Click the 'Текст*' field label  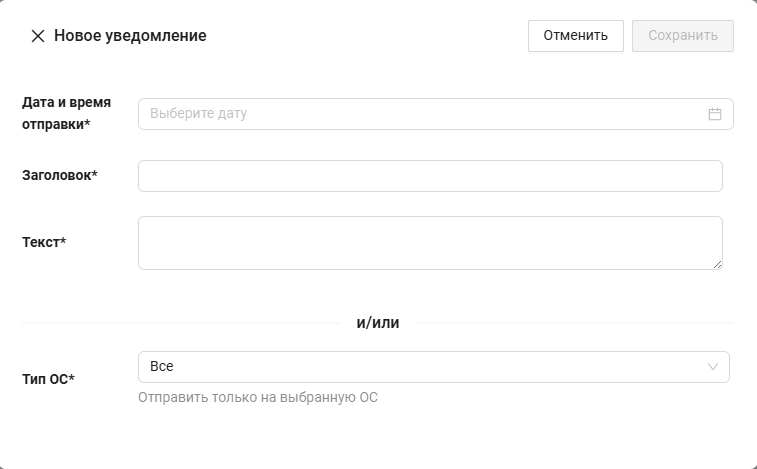[x=44, y=242]
